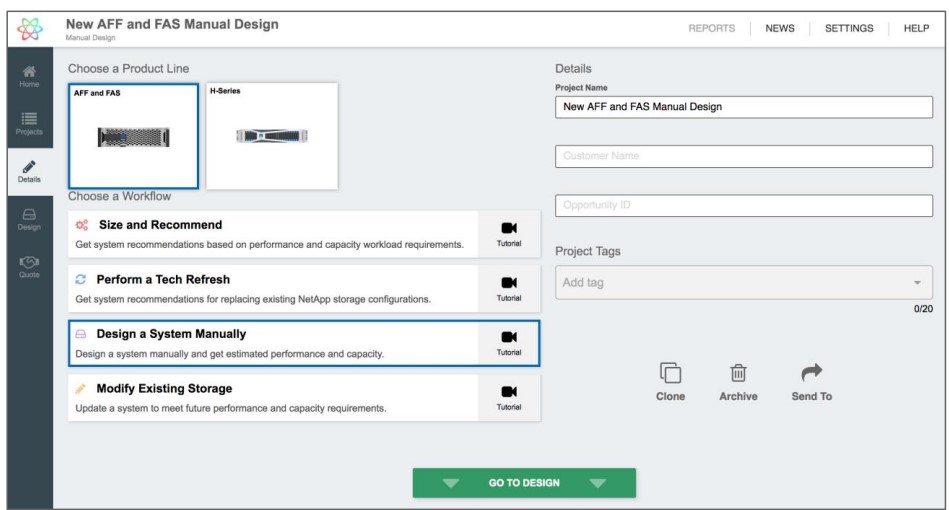Viewport: 949px width, 510px height.
Task: Click the atom logo icon
Action: pyautogui.click(x=28, y=28)
